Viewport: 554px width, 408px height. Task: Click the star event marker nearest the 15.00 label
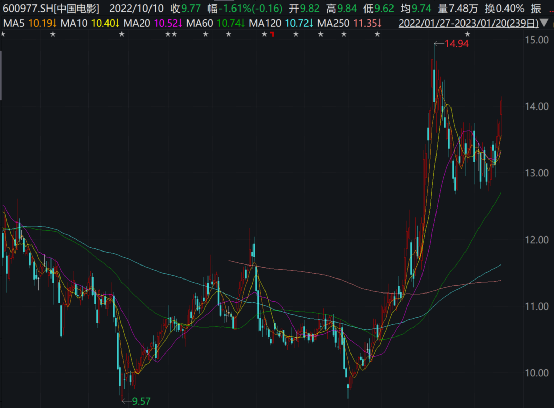click(467, 35)
